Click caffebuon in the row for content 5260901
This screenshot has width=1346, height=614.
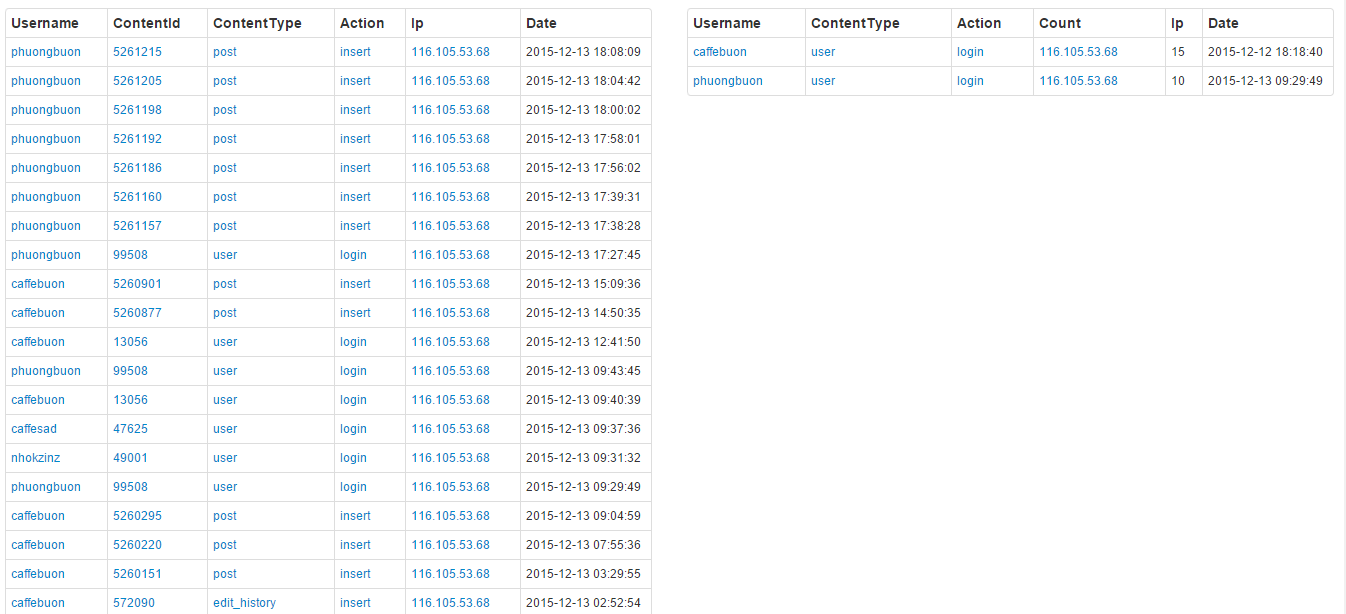coord(38,284)
